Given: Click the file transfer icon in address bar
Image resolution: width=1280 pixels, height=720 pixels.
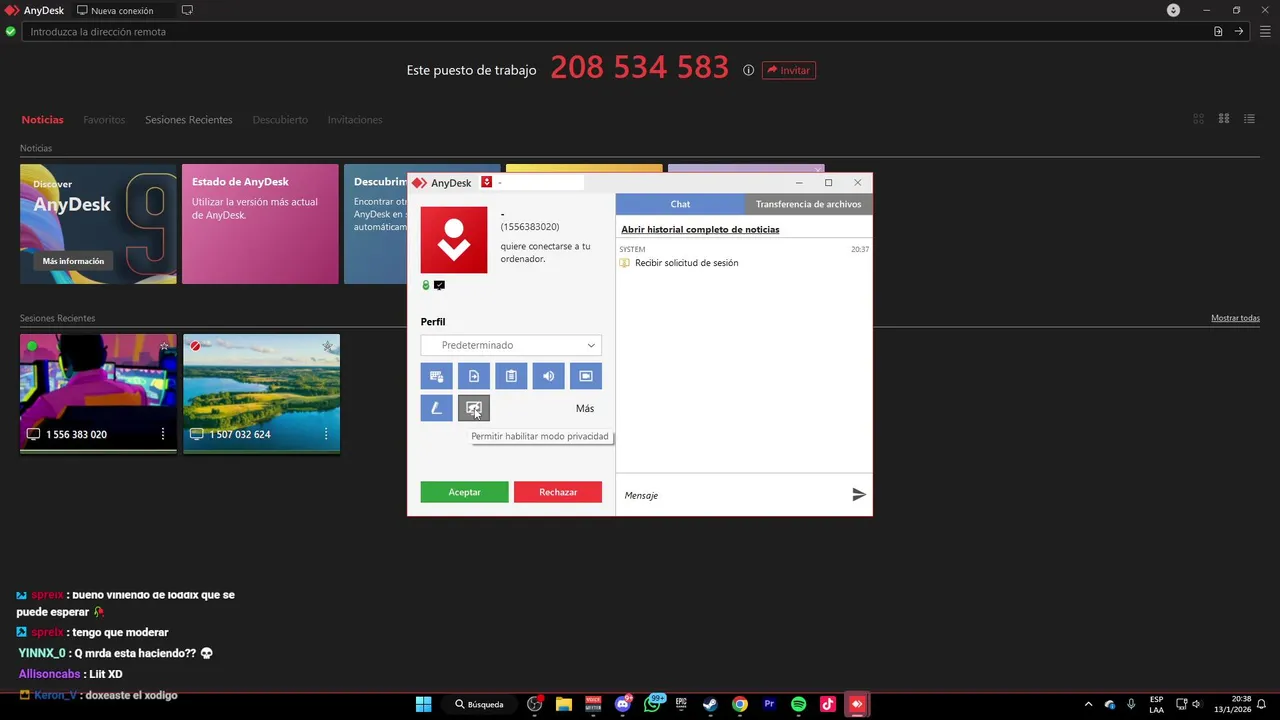Looking at the screenshot, I should pos(1218,32).
